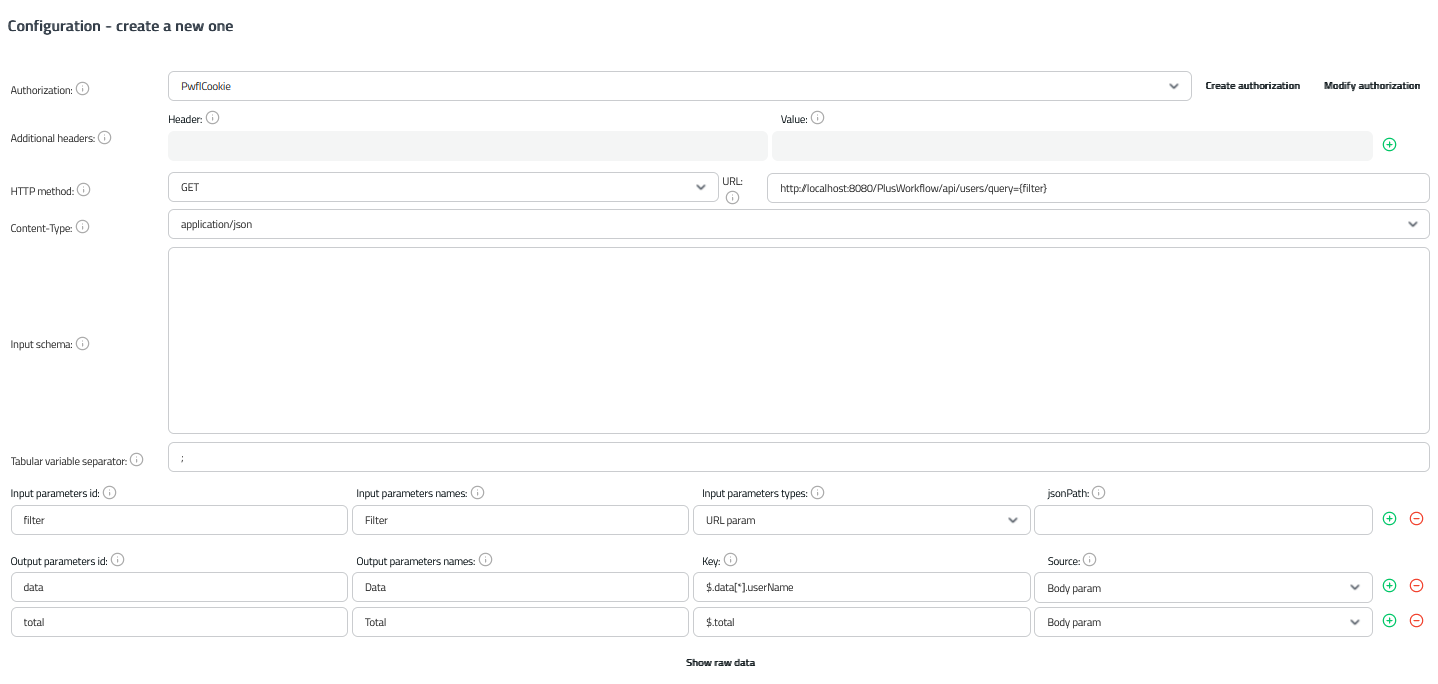This screenshot has width=1438, height=684.
Task: Click the info icon beside jsonPath label
Action: (1098, 493)
